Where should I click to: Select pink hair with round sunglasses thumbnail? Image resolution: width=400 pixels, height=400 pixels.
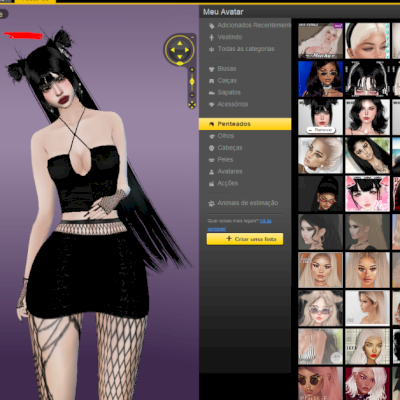tap(320, 383)
